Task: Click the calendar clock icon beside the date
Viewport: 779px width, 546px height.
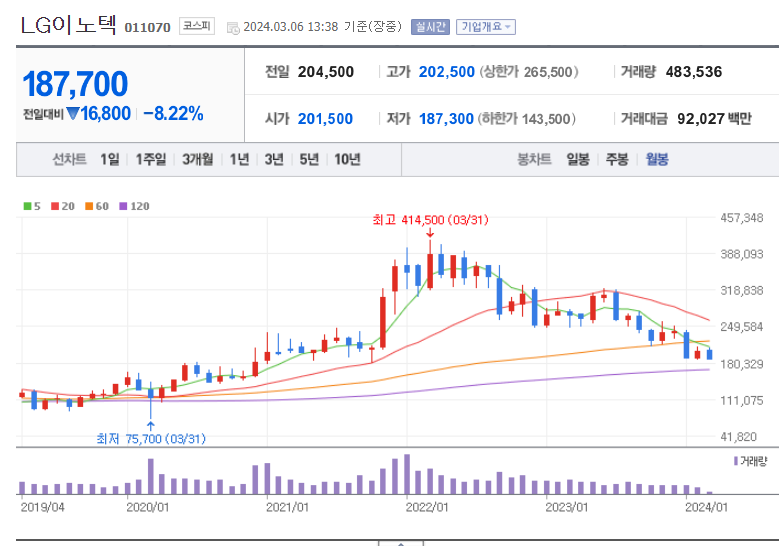Action: pyautogui.click(x=233, y=28)
